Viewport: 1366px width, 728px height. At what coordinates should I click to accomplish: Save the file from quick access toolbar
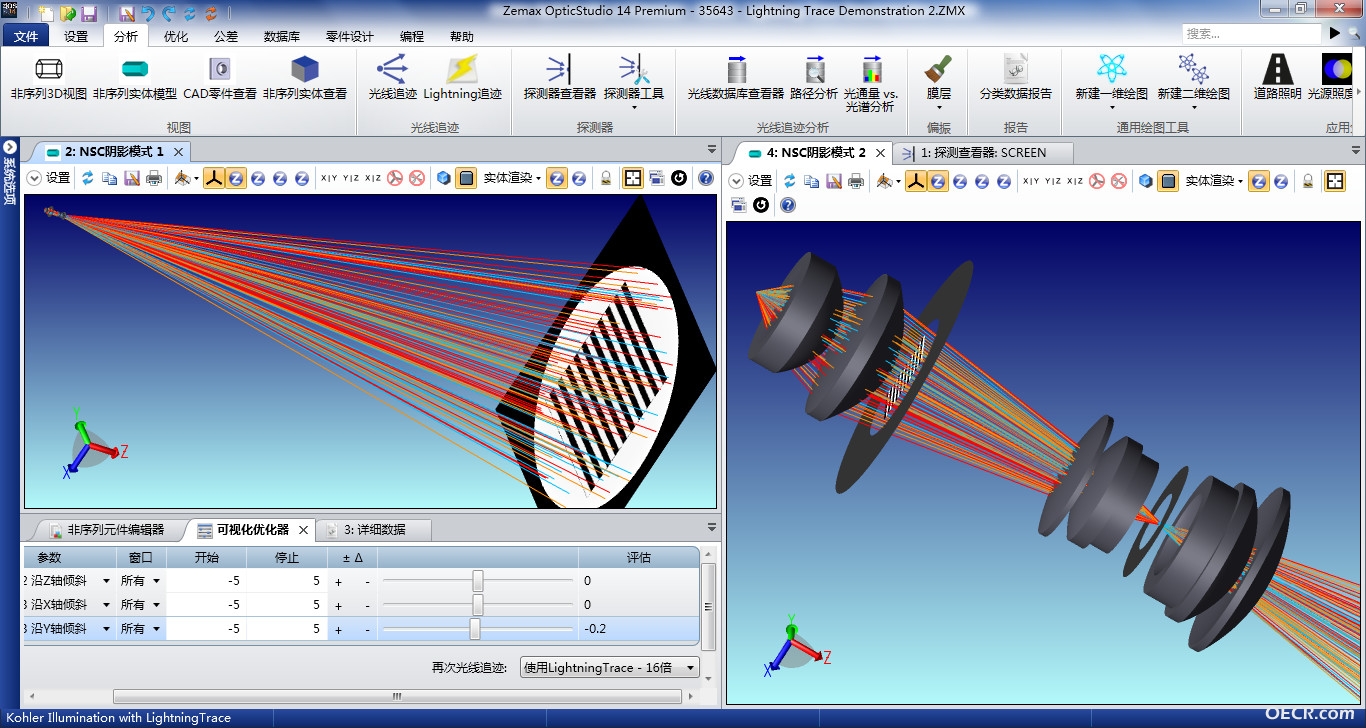point(89,14)
